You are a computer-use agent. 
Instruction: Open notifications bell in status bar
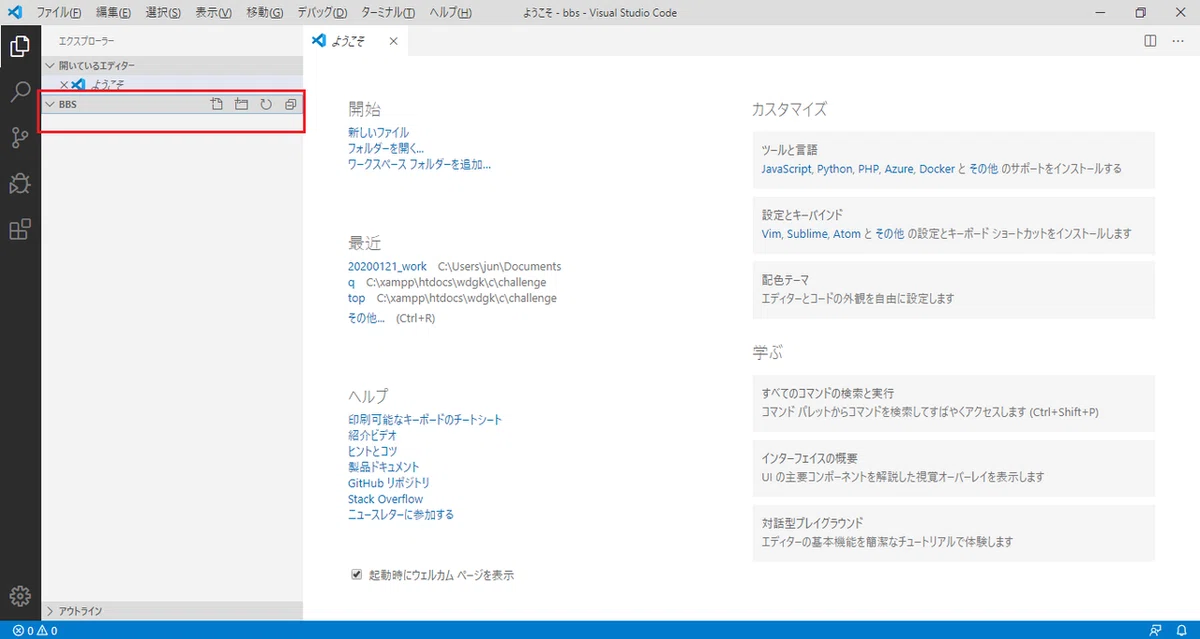1182,631
